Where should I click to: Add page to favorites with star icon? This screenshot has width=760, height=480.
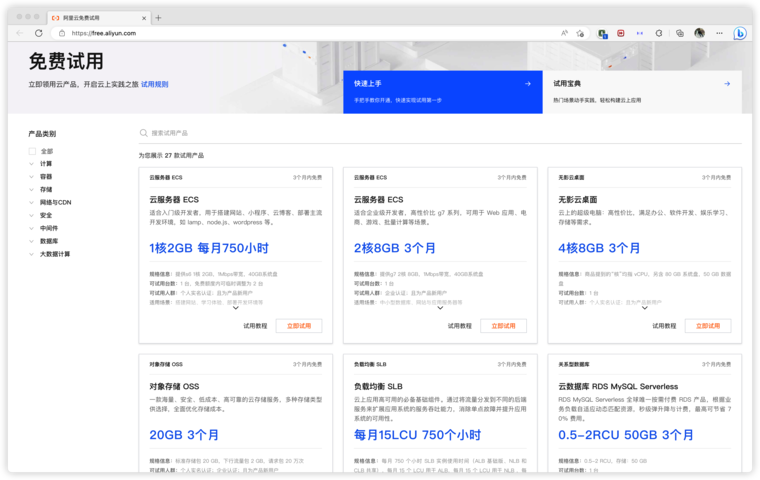click(580, 33)
